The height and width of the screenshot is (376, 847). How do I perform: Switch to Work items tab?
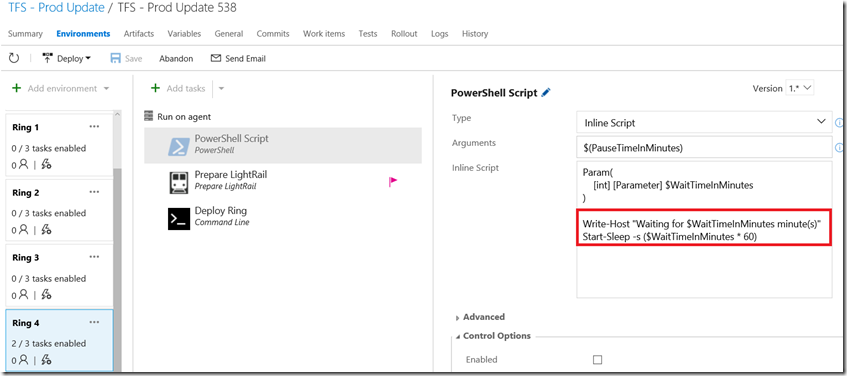tap(324, 33)
